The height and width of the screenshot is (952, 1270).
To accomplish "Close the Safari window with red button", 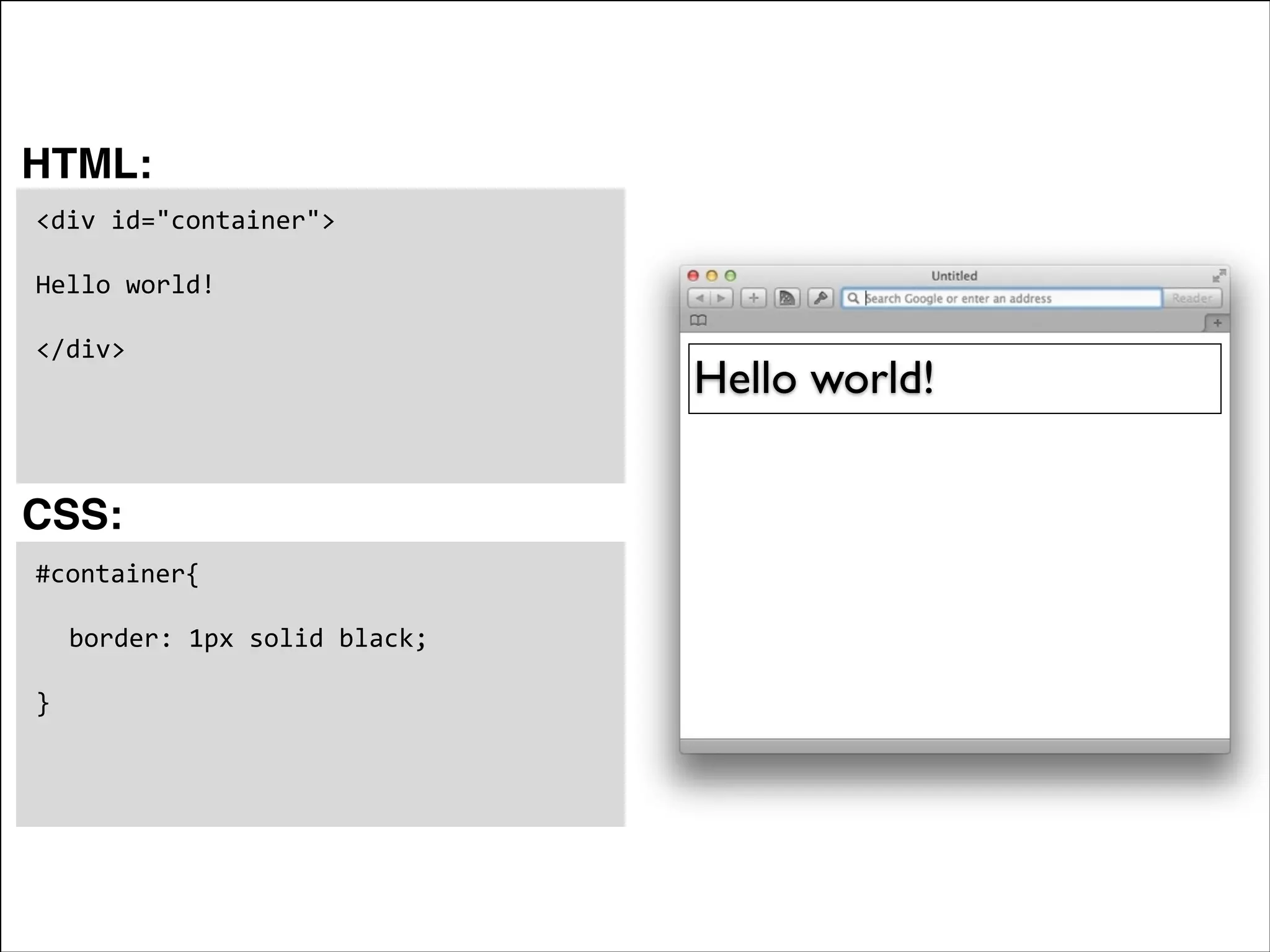I will click(x=693, y=275).
